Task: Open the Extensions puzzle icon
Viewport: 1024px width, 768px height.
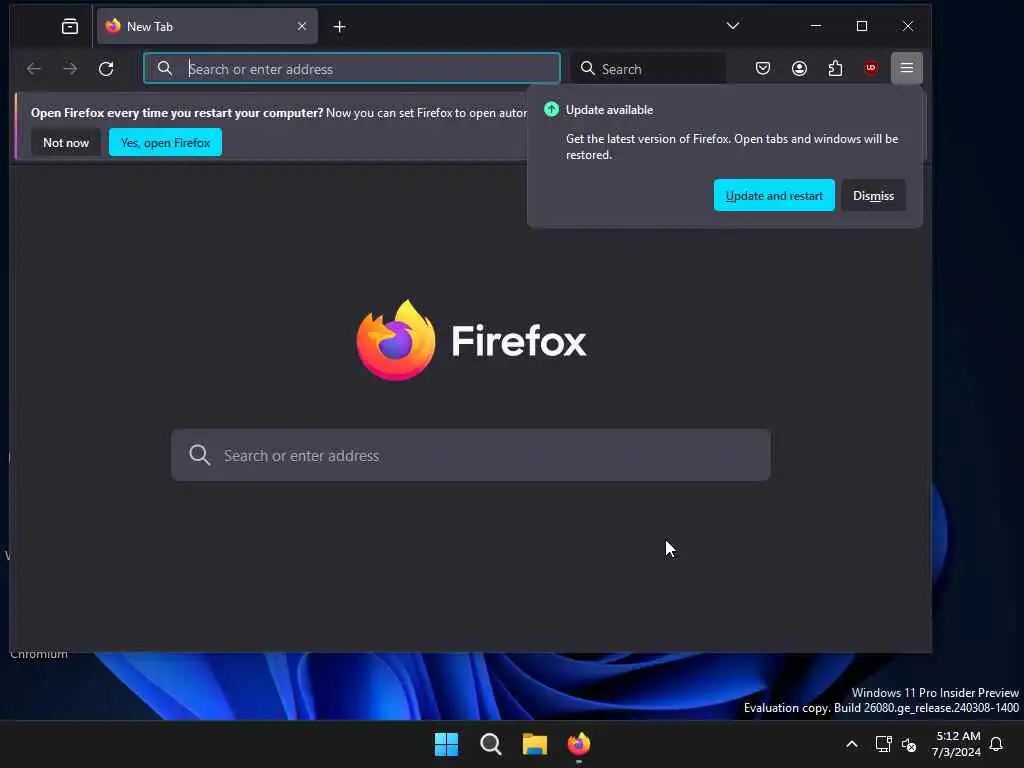Action: click(835, 68)
